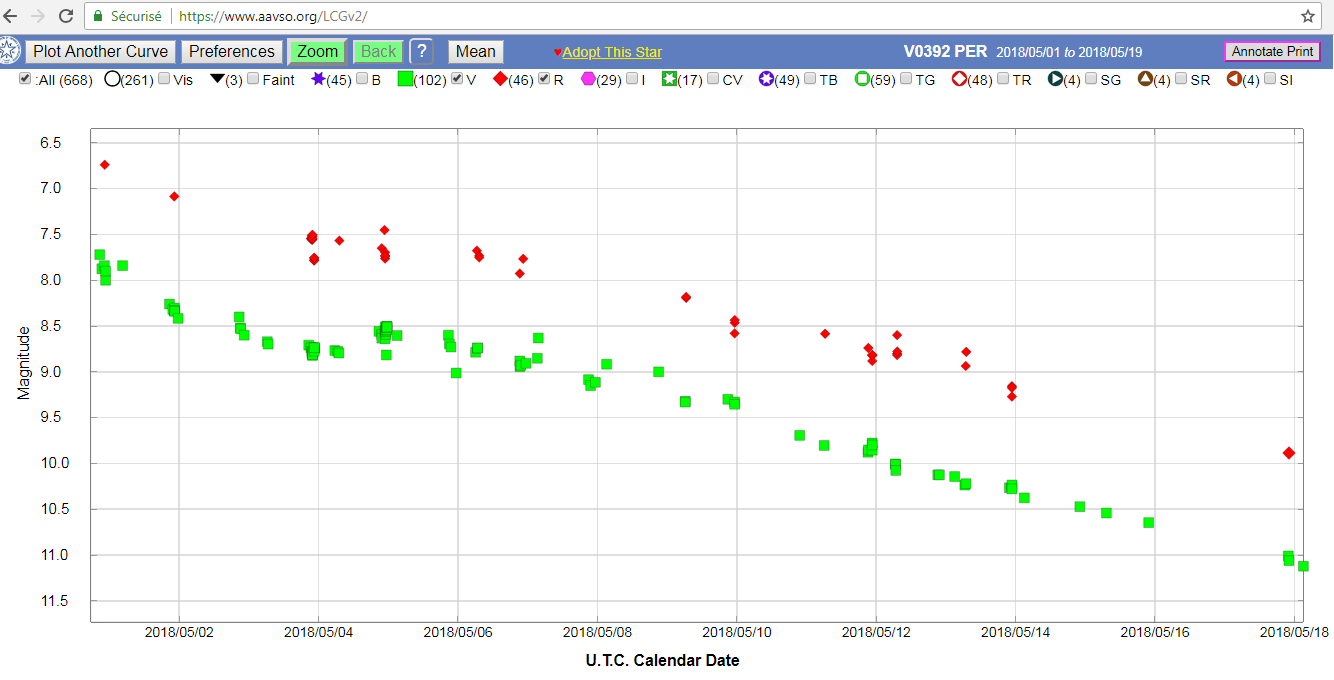Image resolution: width=1334 pixels, height=680 pixels.
Task: Click the open circle Vis icon
Action: point(112,79)
